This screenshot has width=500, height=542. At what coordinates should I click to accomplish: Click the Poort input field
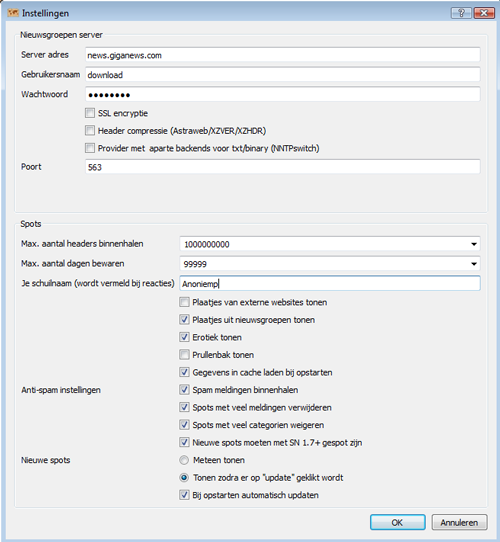click(283, 167)
